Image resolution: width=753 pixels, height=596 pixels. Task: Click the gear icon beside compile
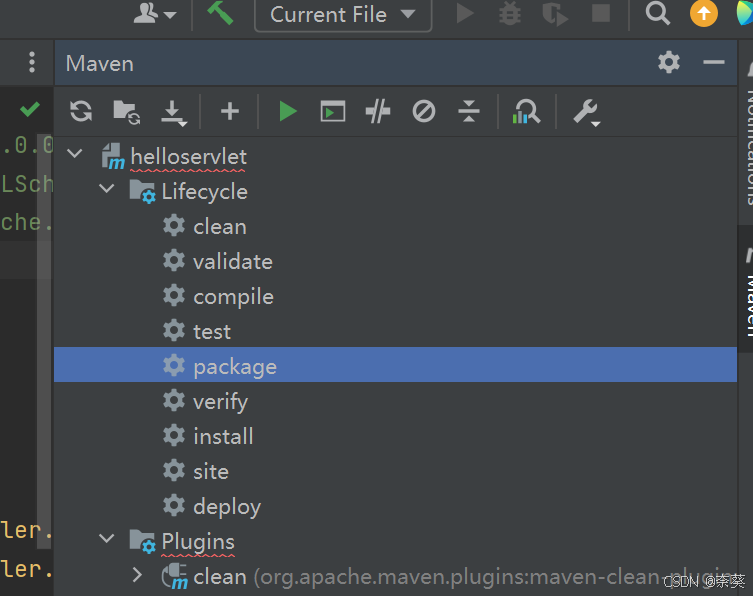tap(174, 295)
